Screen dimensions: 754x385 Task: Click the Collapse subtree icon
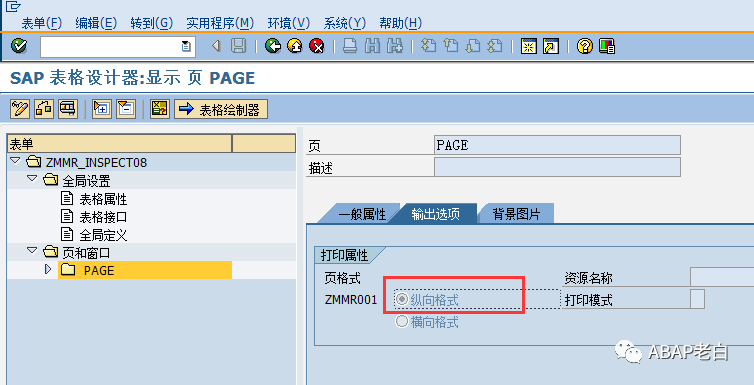(x=126, y=109)
